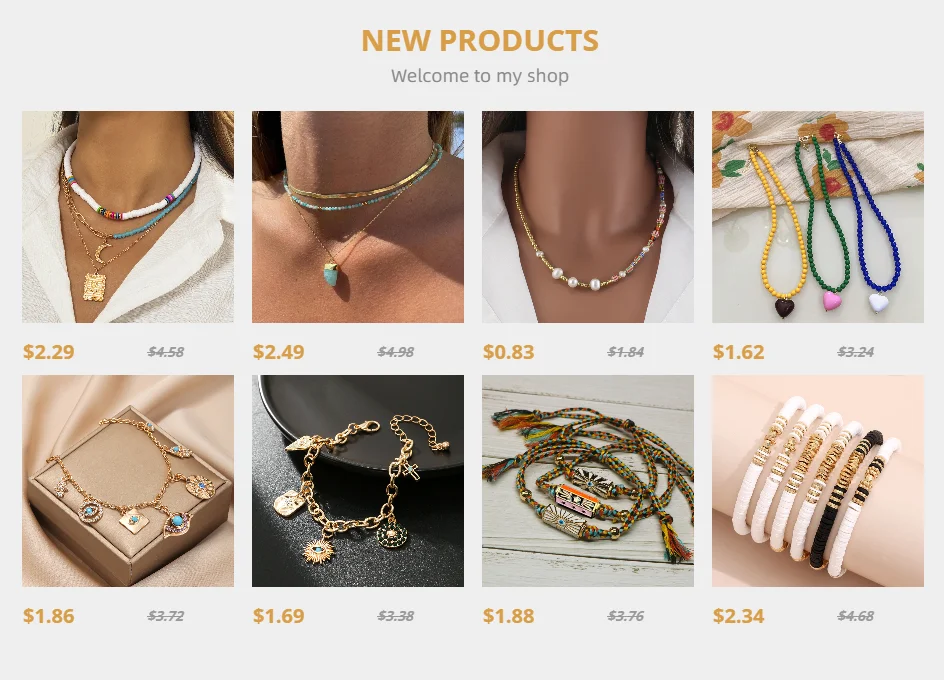Click the Welcome to my shop subtitle
944x680 pixels.
point(480,76)
